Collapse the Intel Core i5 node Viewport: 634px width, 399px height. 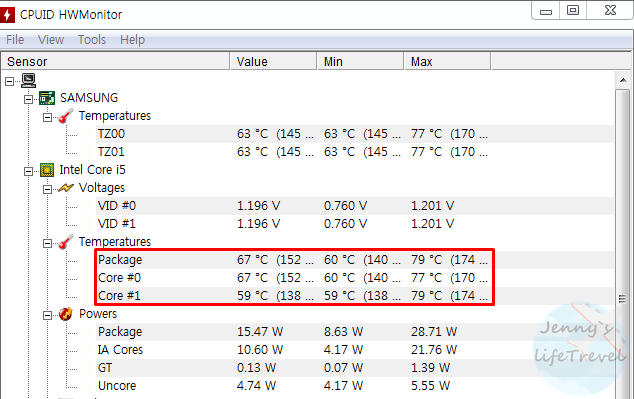coord(28,171)
